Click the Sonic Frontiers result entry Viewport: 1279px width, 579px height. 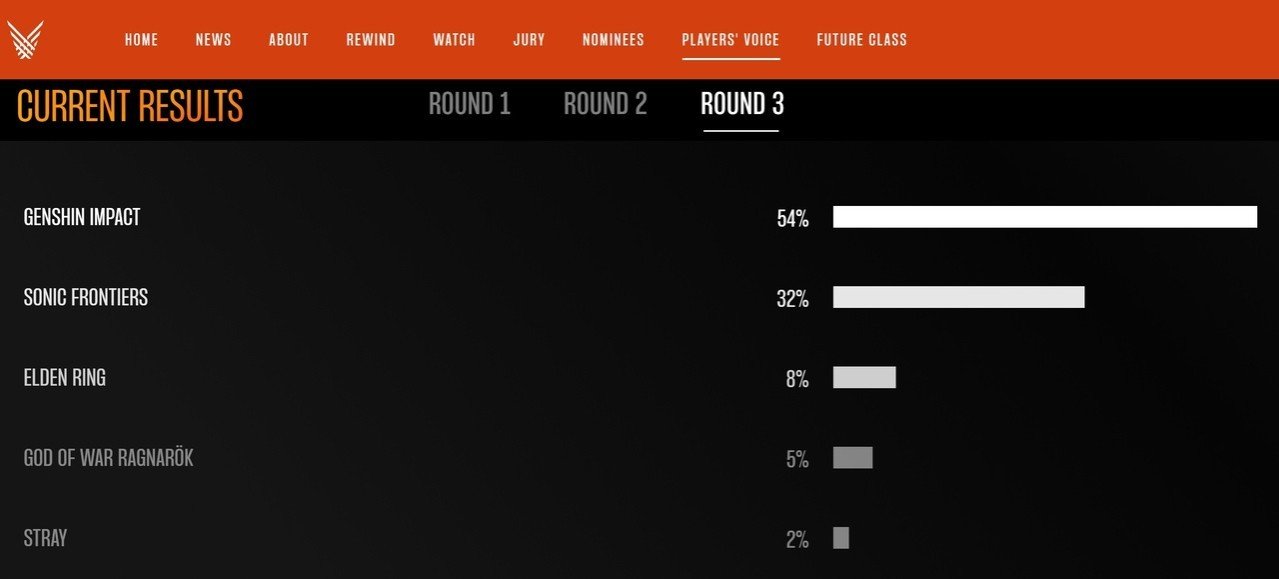click(86, 297)
